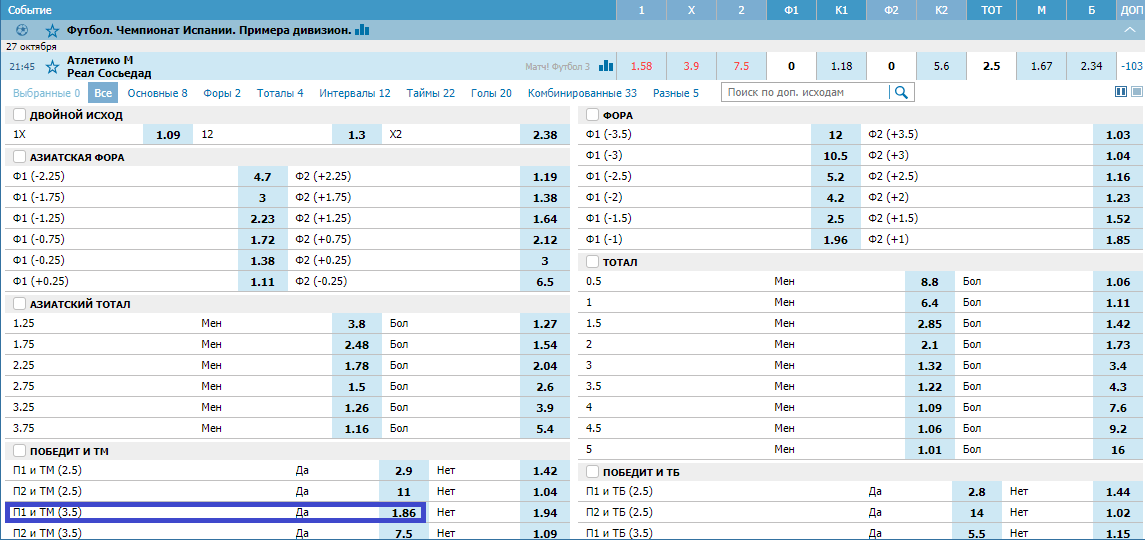The image size is (1145, 540).
Task: Open the Таймы 22 tab
Action: [x=431, y=93]
